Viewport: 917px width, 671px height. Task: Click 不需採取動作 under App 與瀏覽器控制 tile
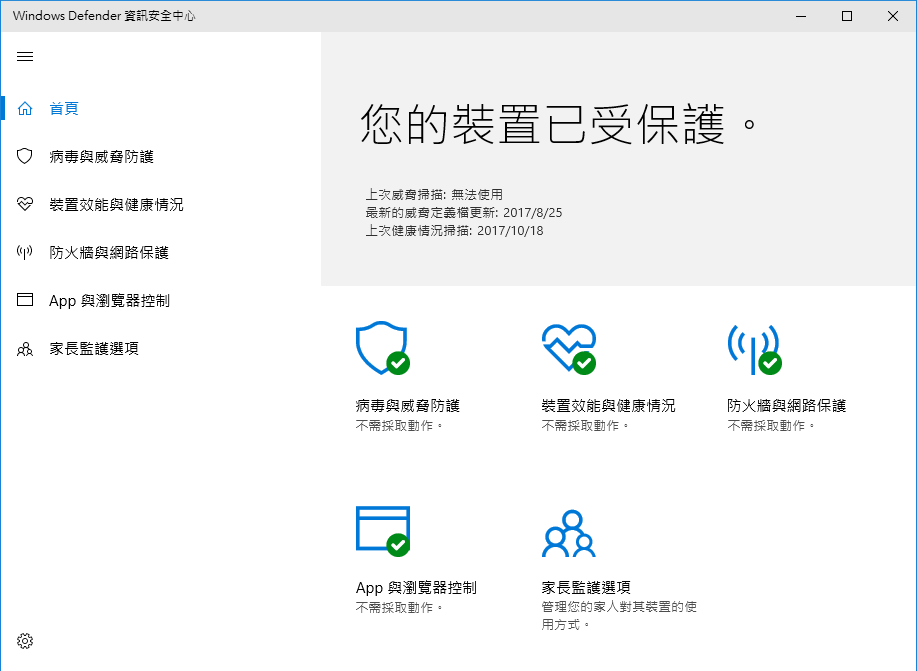pyautogui.click(x=399, y=607)
